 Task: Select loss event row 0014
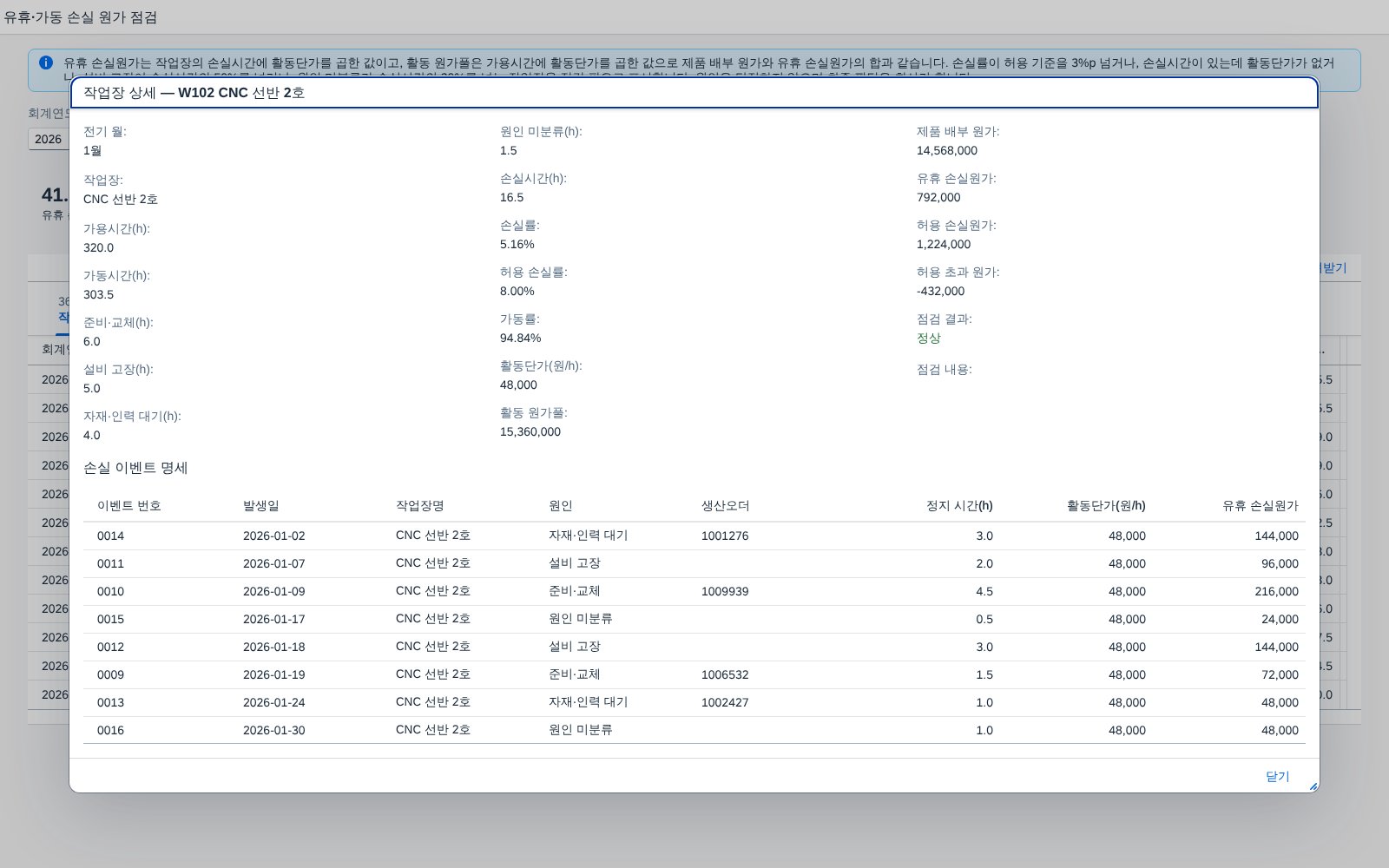694,536
